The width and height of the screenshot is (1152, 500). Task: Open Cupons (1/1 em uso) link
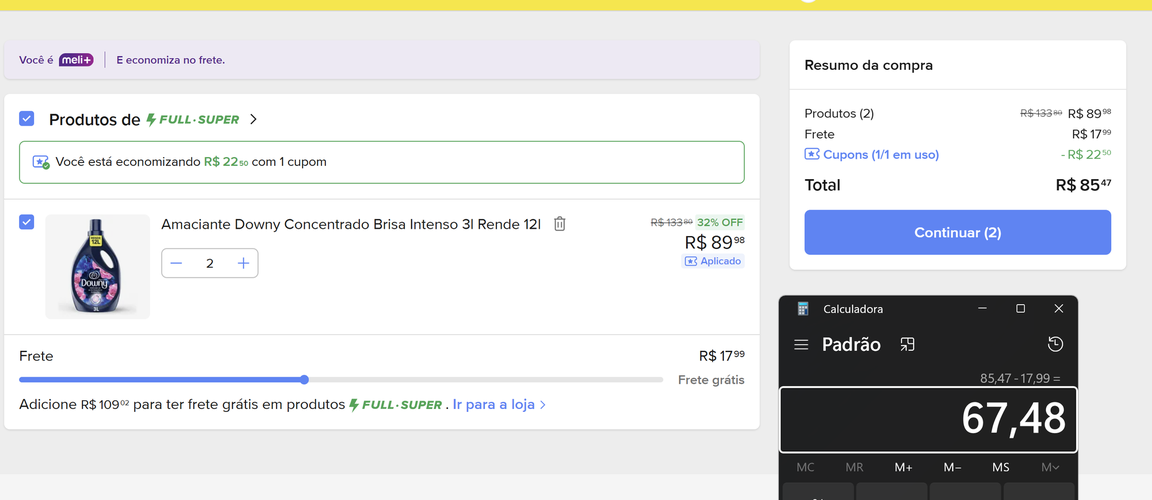coord(872,155)
